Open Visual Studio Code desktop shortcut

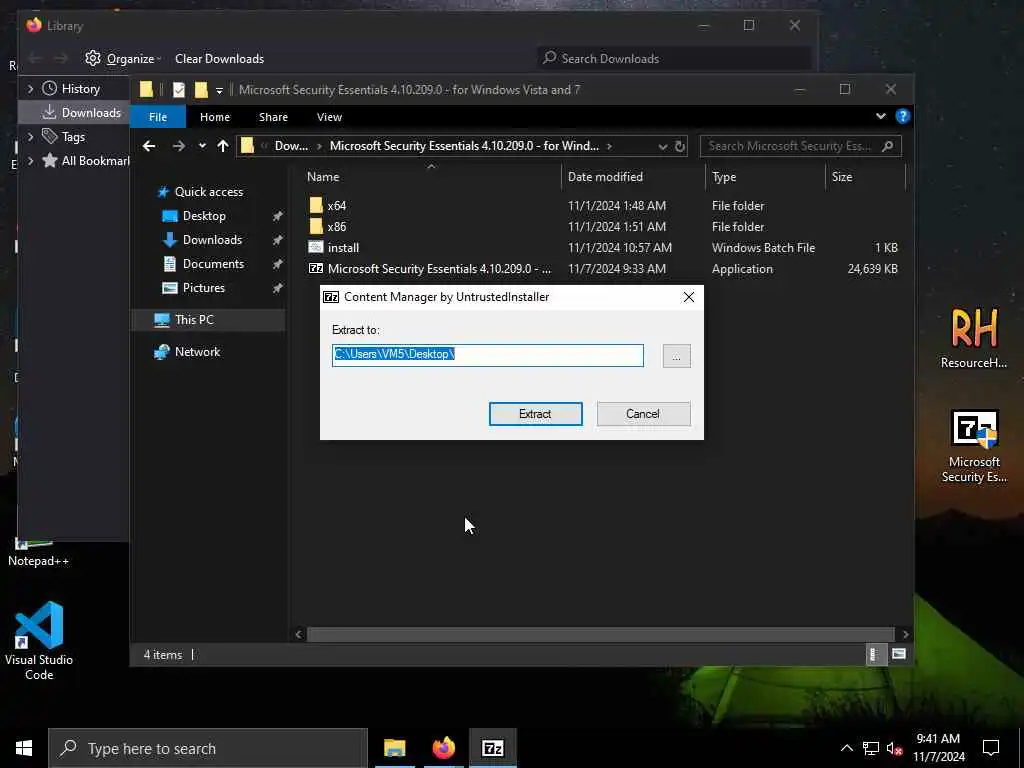pos(39,641)
